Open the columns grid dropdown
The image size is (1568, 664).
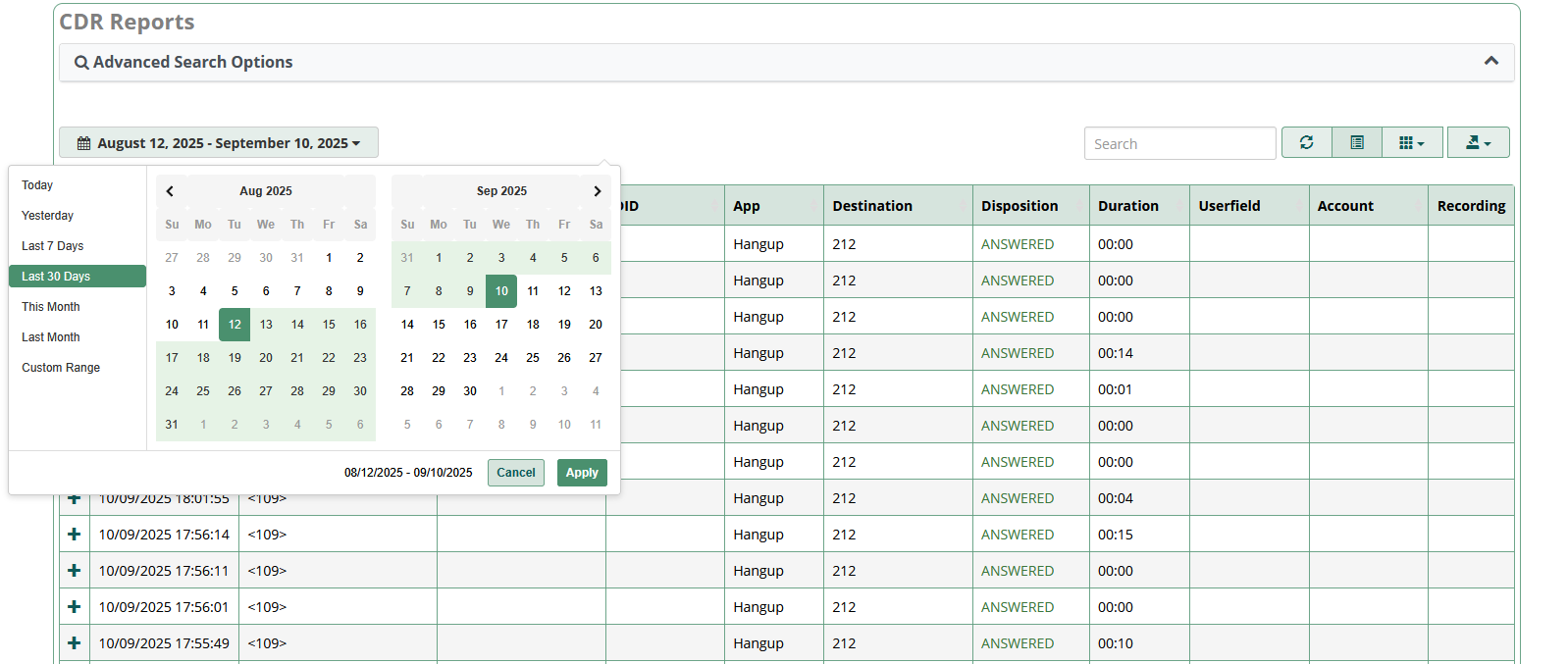point(1411,143)
